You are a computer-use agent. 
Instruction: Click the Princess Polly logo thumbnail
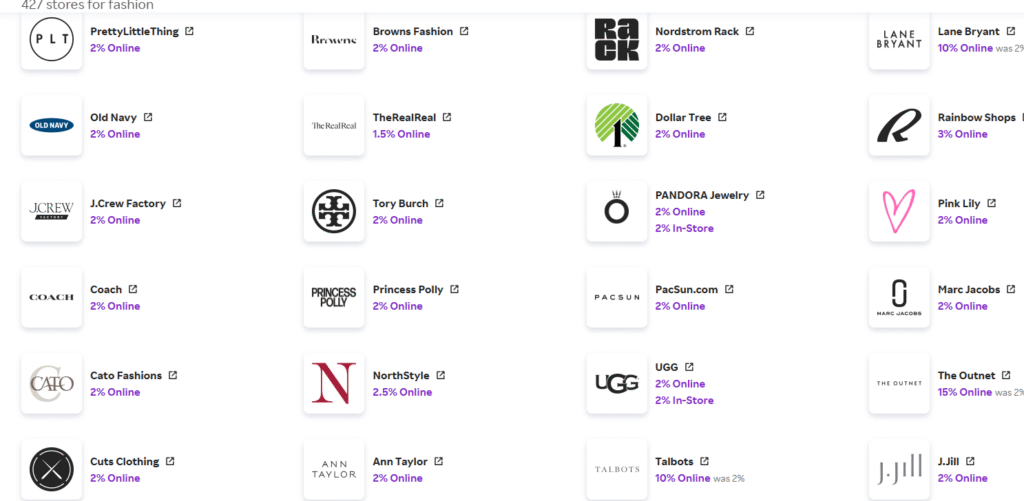334,297
